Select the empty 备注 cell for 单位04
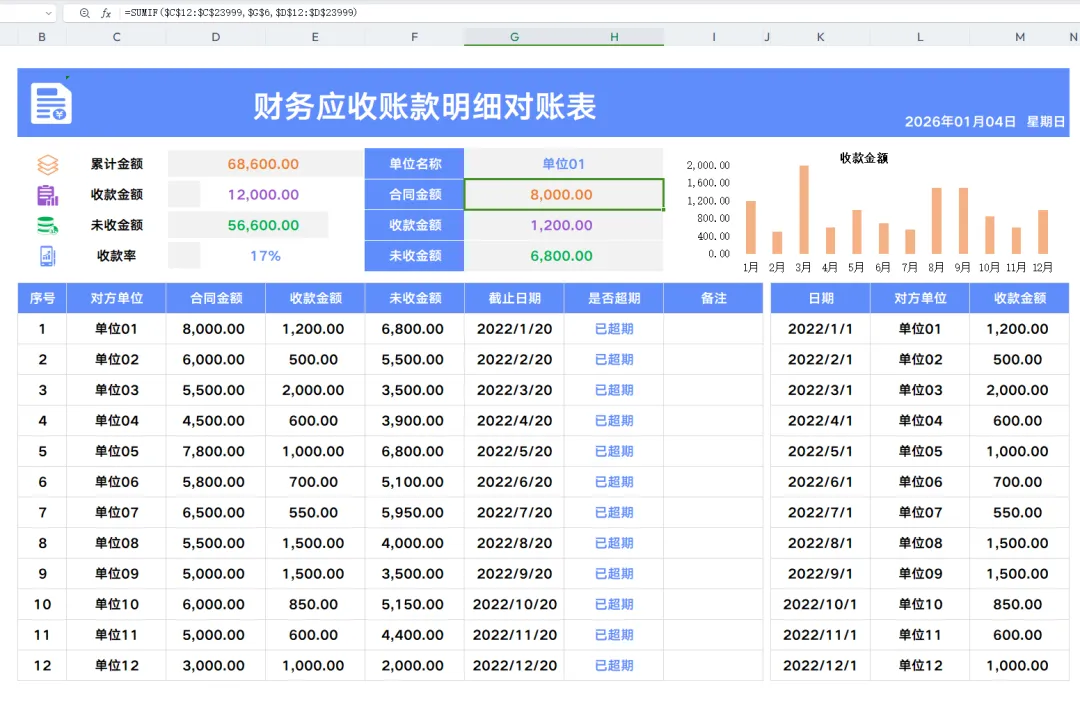Image resolution: width=1080 pixels, height=722 pixels. [x=714, y=421]
